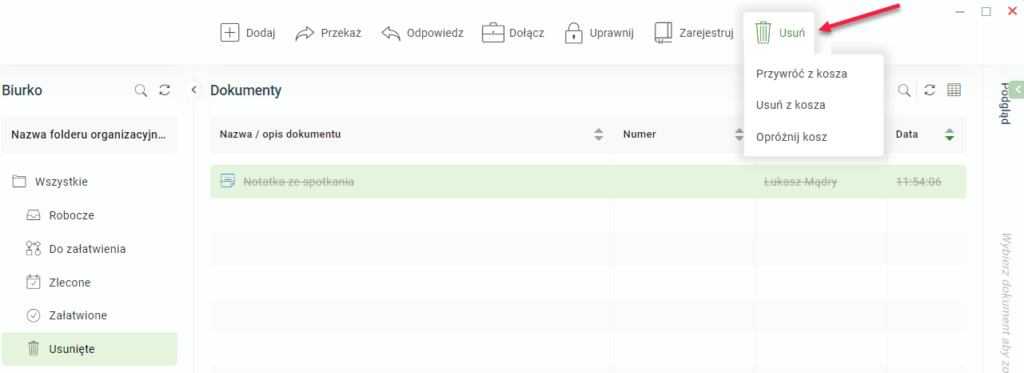Click the Uprawnij toolbar label
This screenshot has height=373, width=1024.
coord(611,33)
